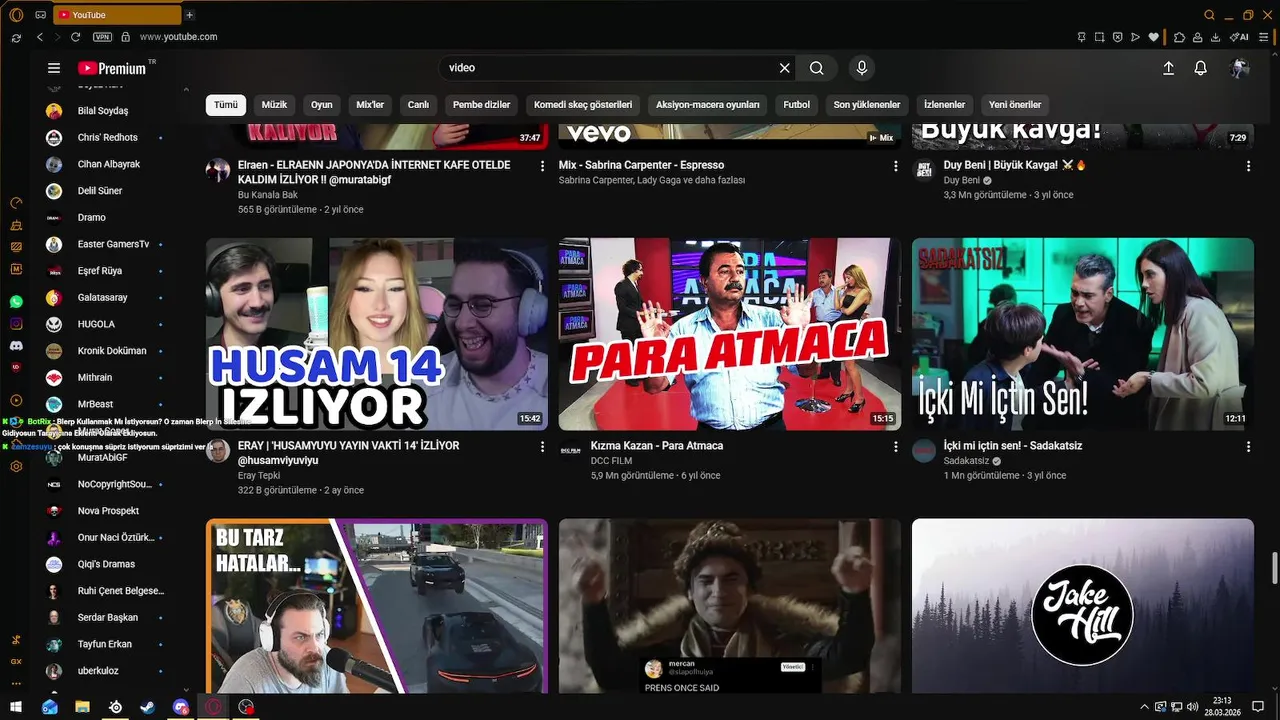
Task: Open File Explorer from the taskbar
Action: point(83,707)
